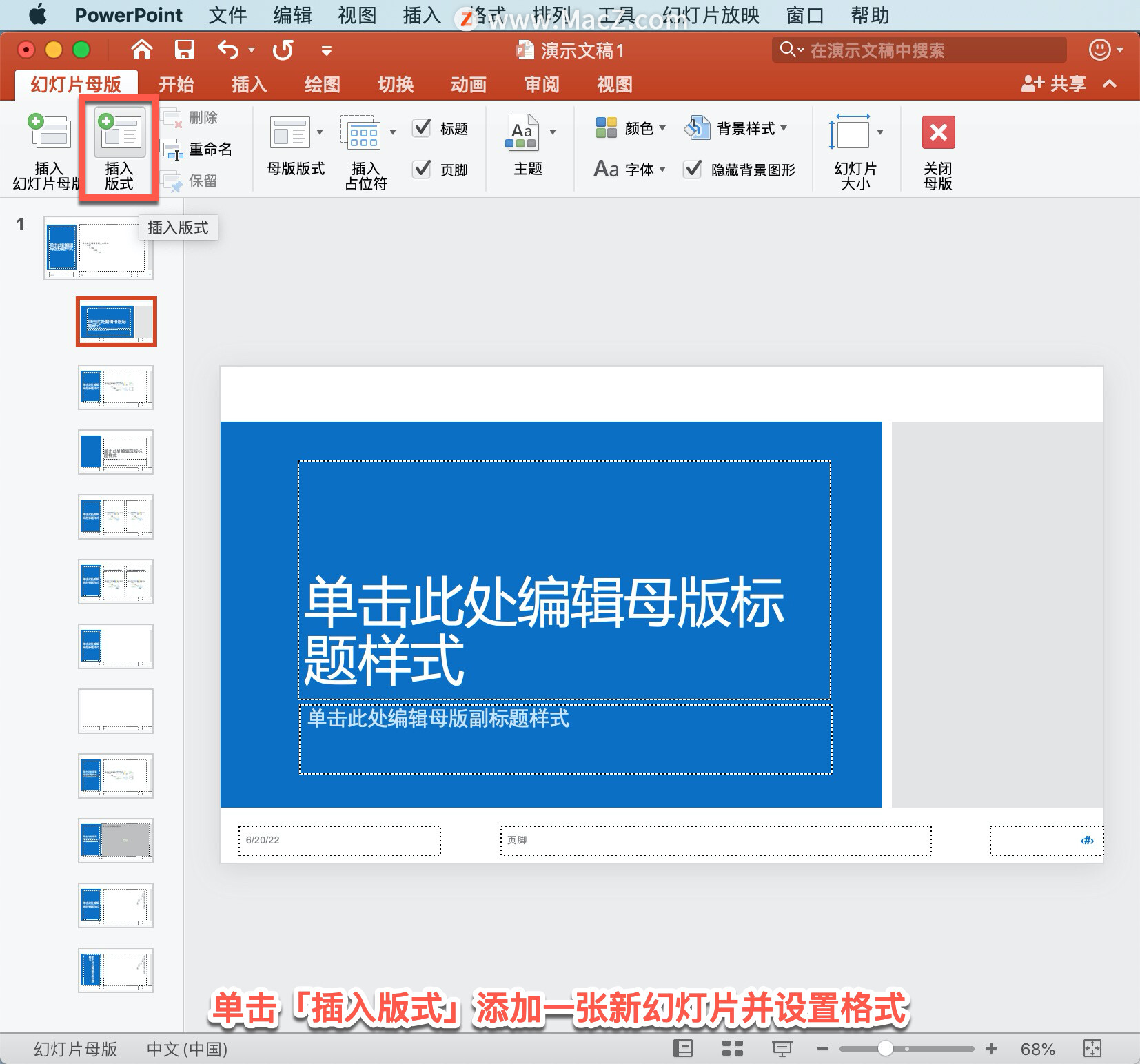Open the Themes gallery icon

pyautogui.click(x=524, y=132)
